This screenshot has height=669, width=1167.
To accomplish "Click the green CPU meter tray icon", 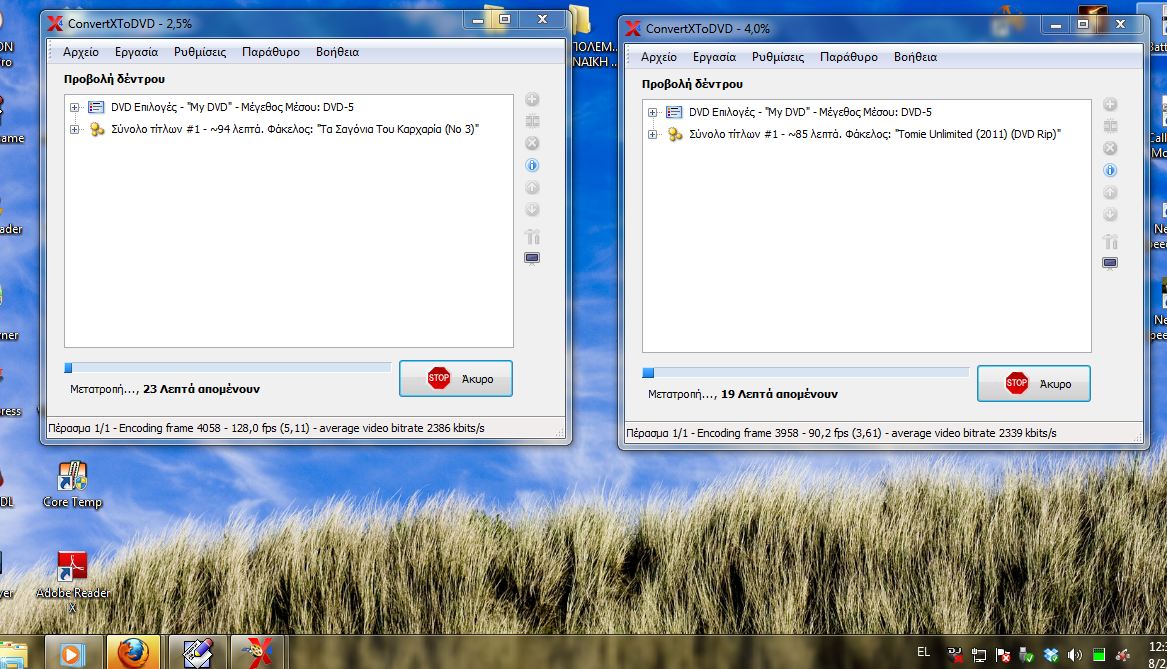I will 1099,655.
